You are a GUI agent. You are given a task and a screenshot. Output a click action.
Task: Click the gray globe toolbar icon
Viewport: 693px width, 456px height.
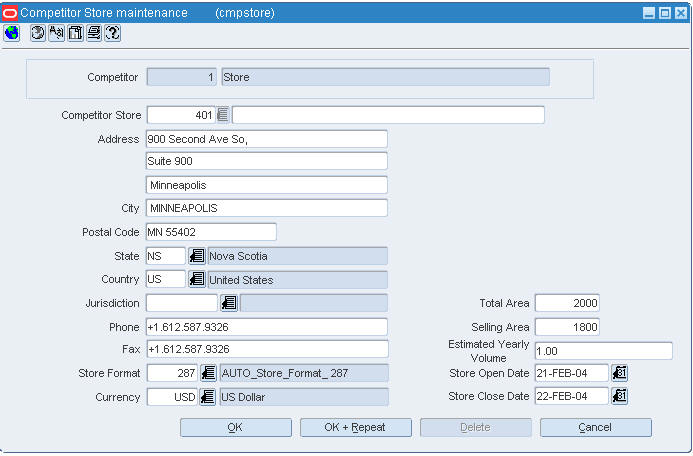point(38,33)
